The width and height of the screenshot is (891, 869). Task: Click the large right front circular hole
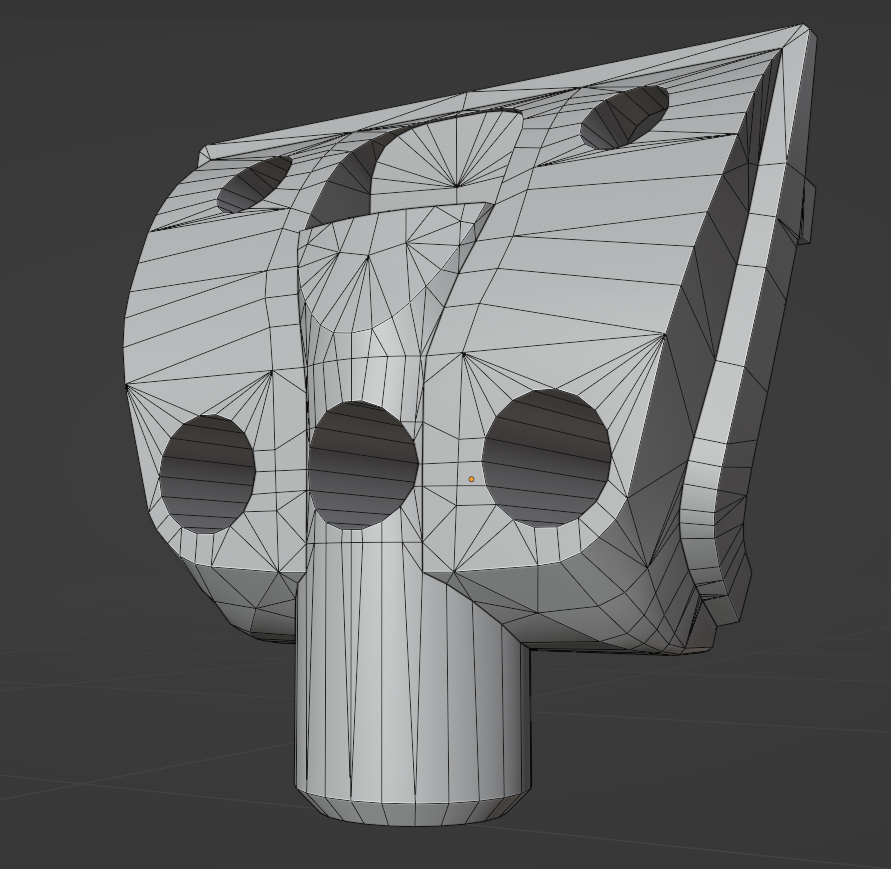click(547, 458)
